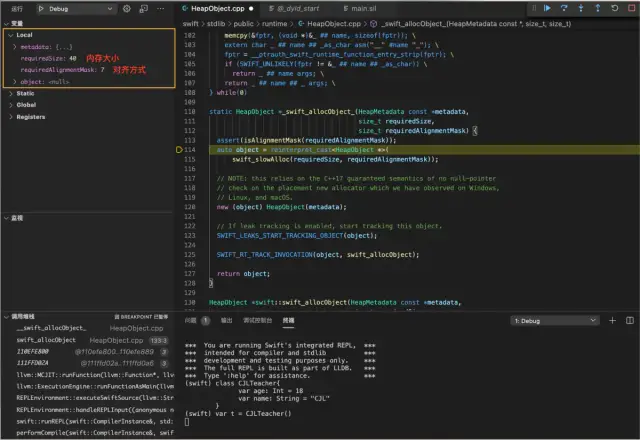
Task: Add a new terminal with plus icon
Action: [612, 320]
